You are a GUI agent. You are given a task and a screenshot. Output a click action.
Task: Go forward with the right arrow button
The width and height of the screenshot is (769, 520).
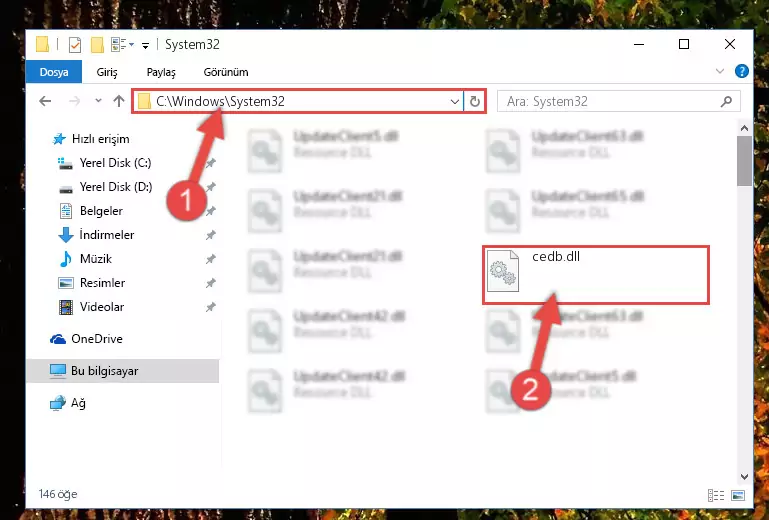(x=75, y=101)
